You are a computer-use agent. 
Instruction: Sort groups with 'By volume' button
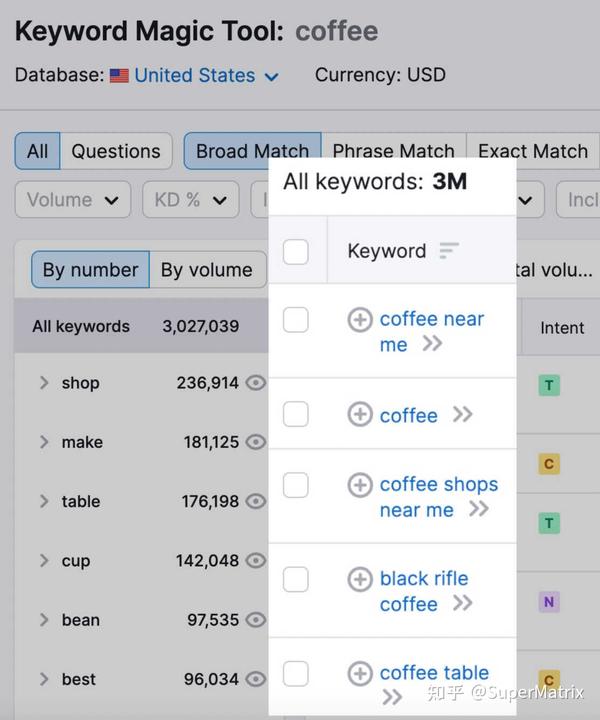pyautogui.click(x=207, y=270)
